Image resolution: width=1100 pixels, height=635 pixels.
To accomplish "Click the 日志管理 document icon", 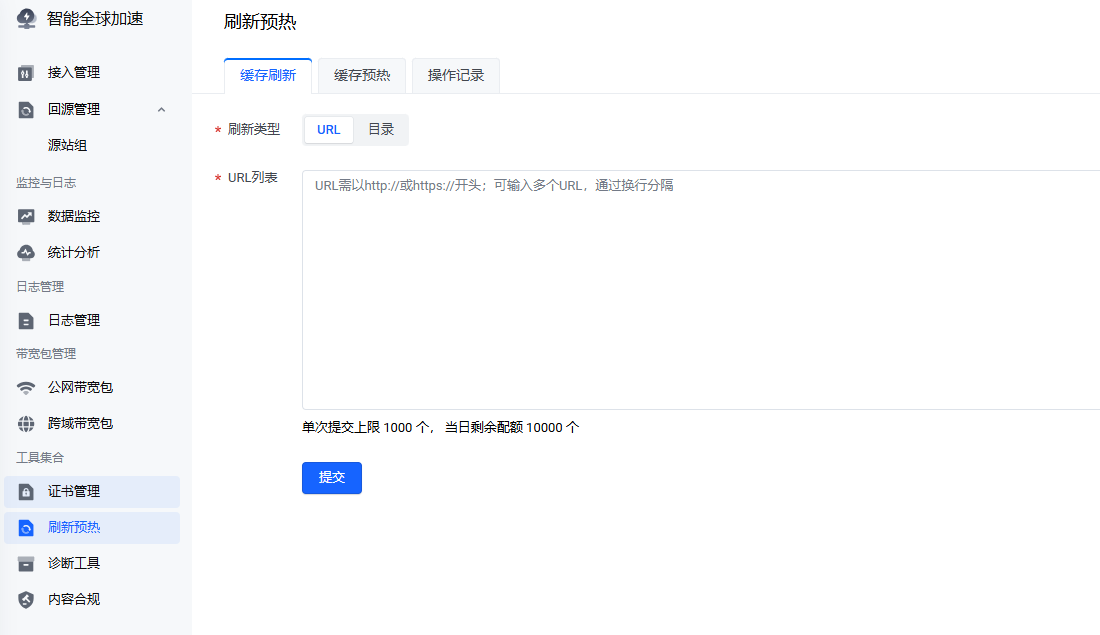I will point(26,321).
